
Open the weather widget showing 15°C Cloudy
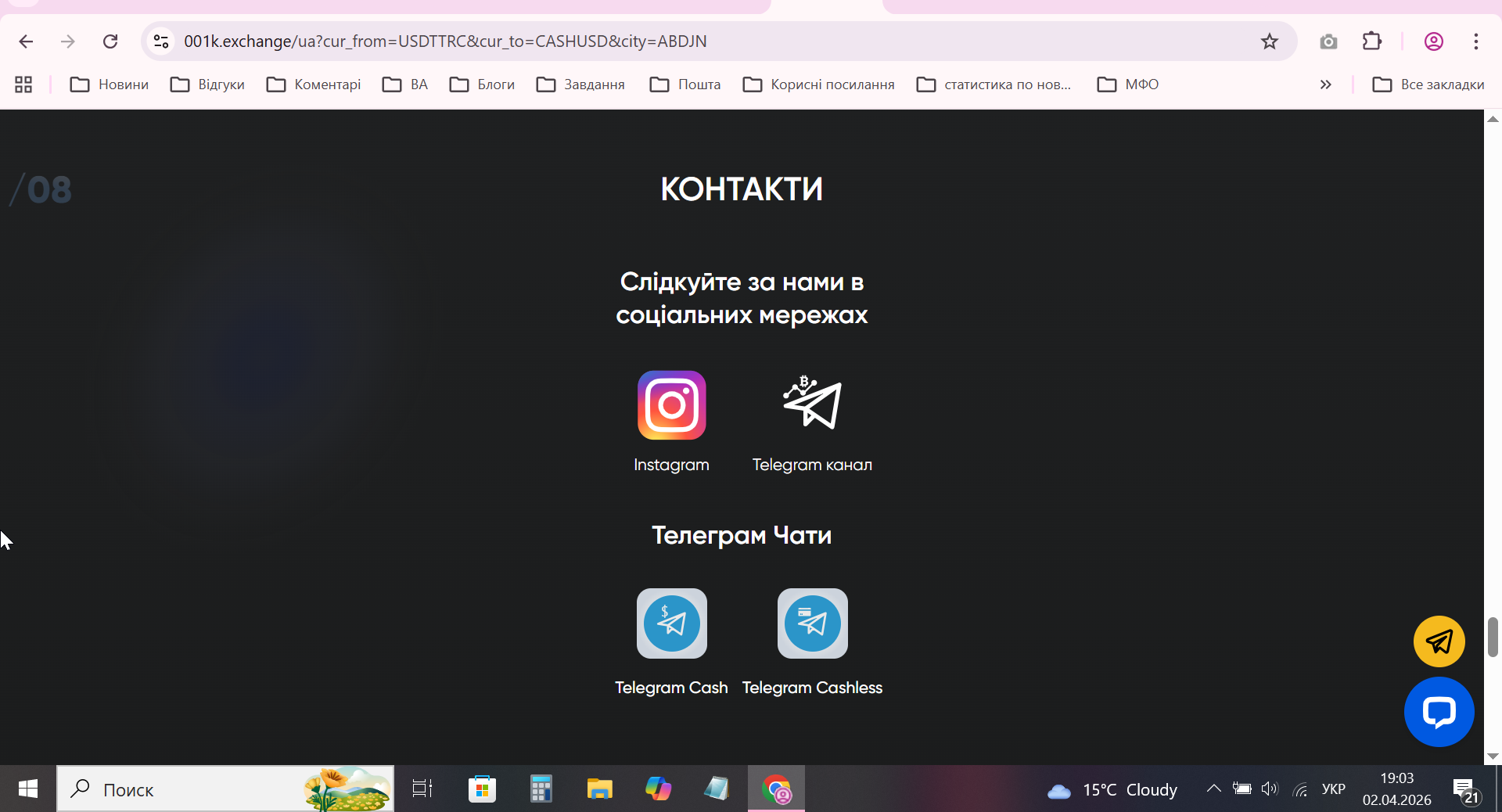tap(1112, 790)
